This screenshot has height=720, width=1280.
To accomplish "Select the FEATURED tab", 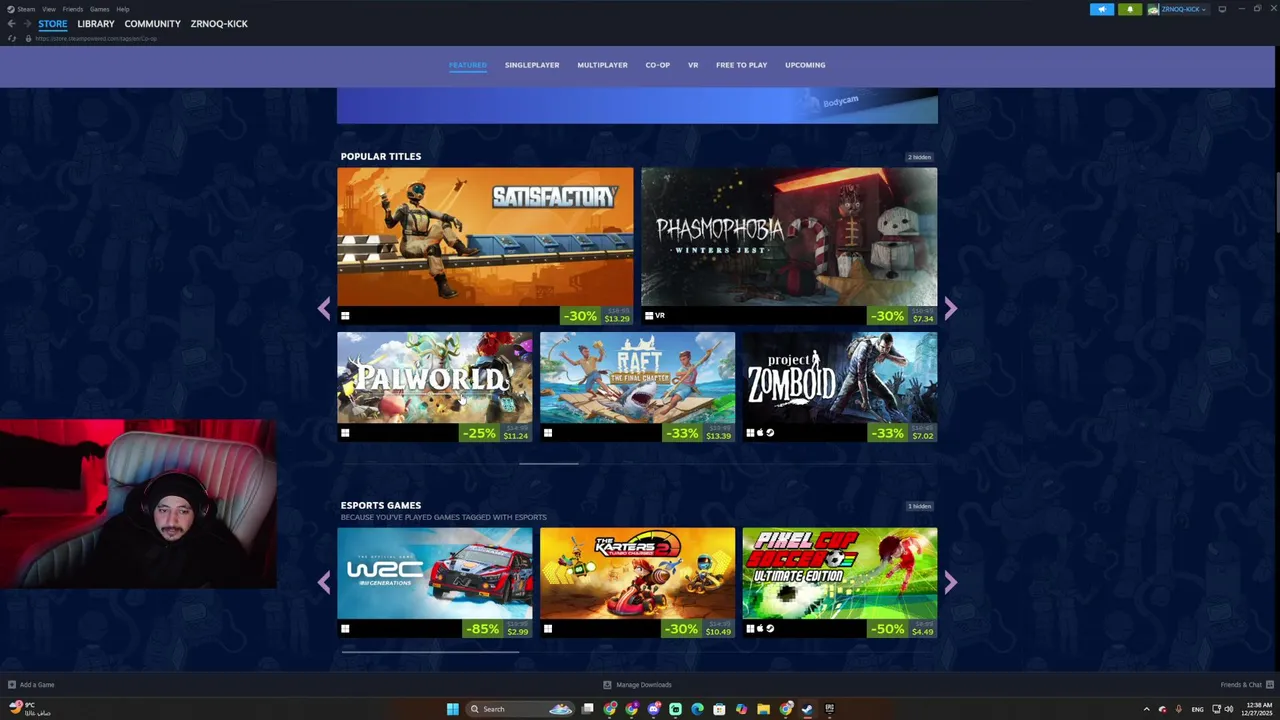I will (x=467, y=65).
